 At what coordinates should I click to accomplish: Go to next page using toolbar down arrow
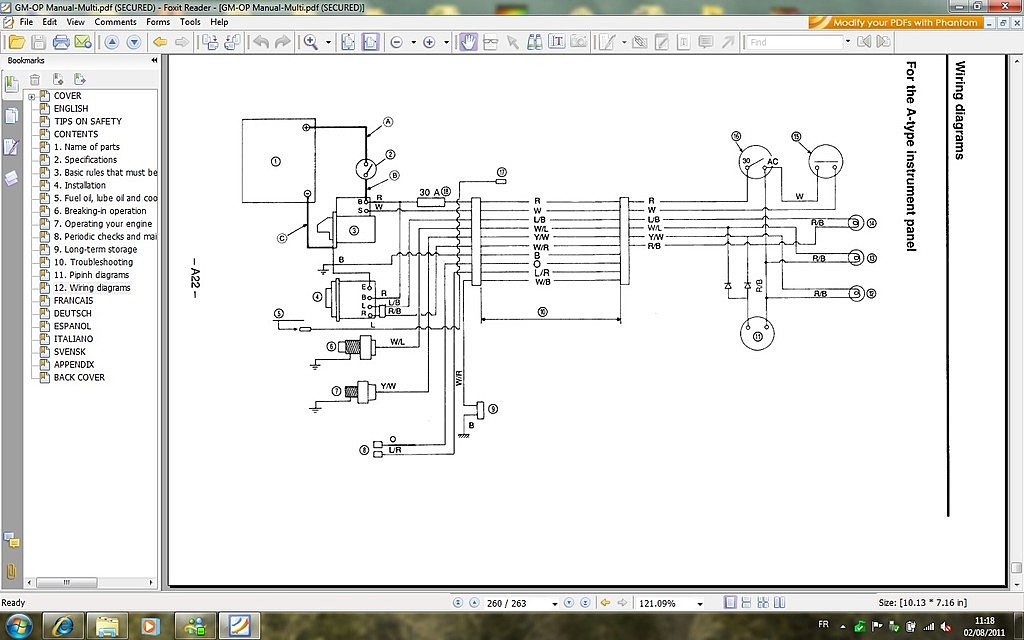[x=134, y=42]
